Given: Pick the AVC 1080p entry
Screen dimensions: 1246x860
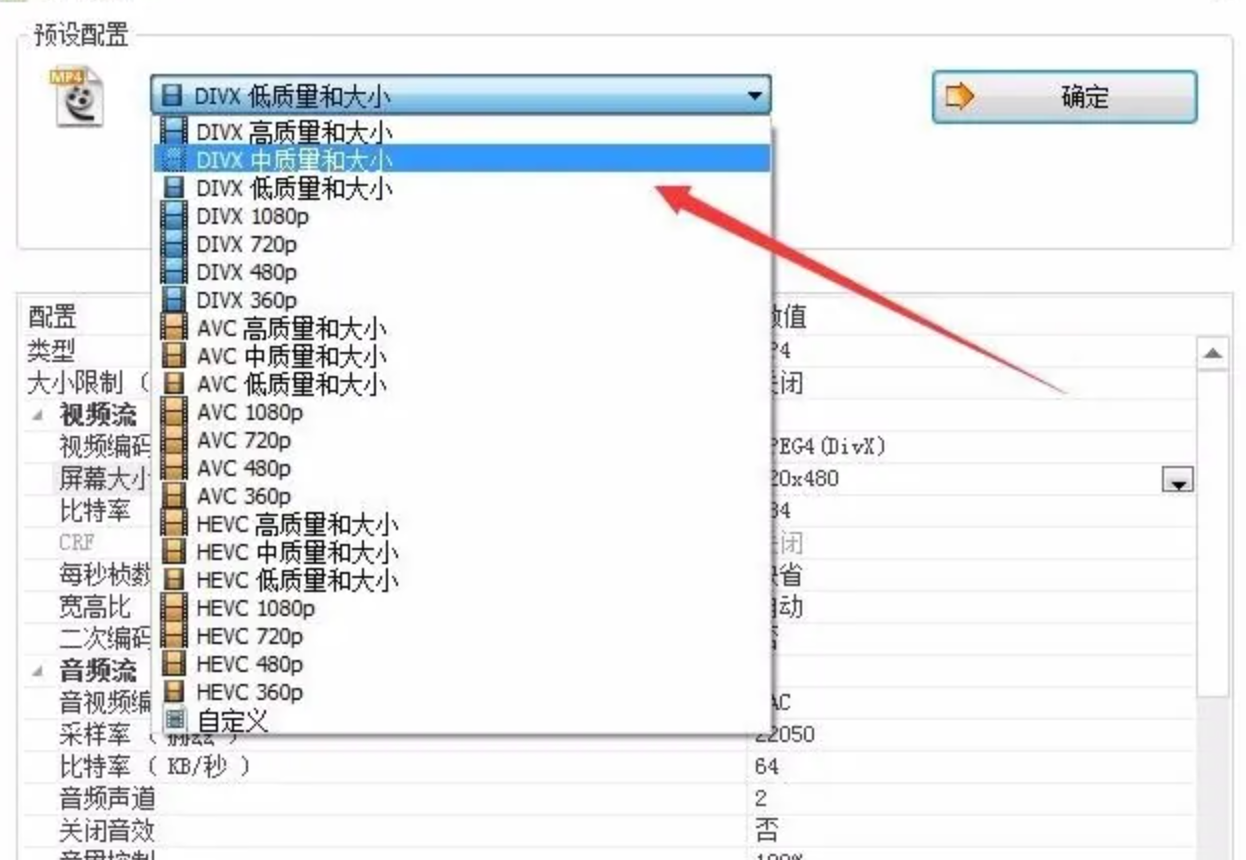Looking at the screenshot, I should (x=462, y=411).
